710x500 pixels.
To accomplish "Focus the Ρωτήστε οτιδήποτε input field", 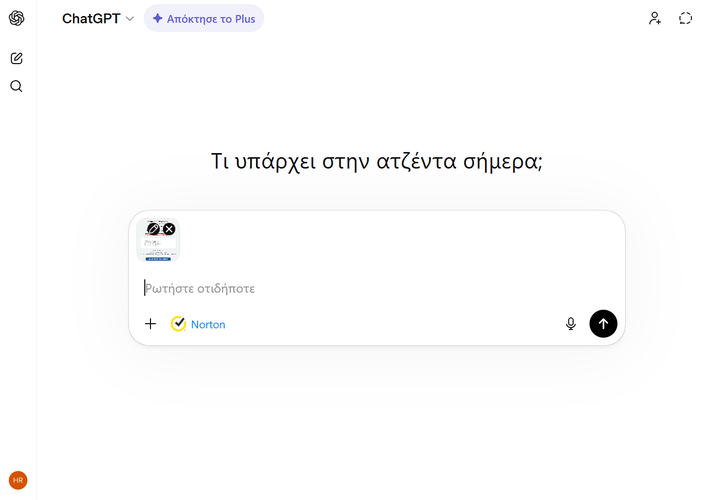I will [376, 288].
